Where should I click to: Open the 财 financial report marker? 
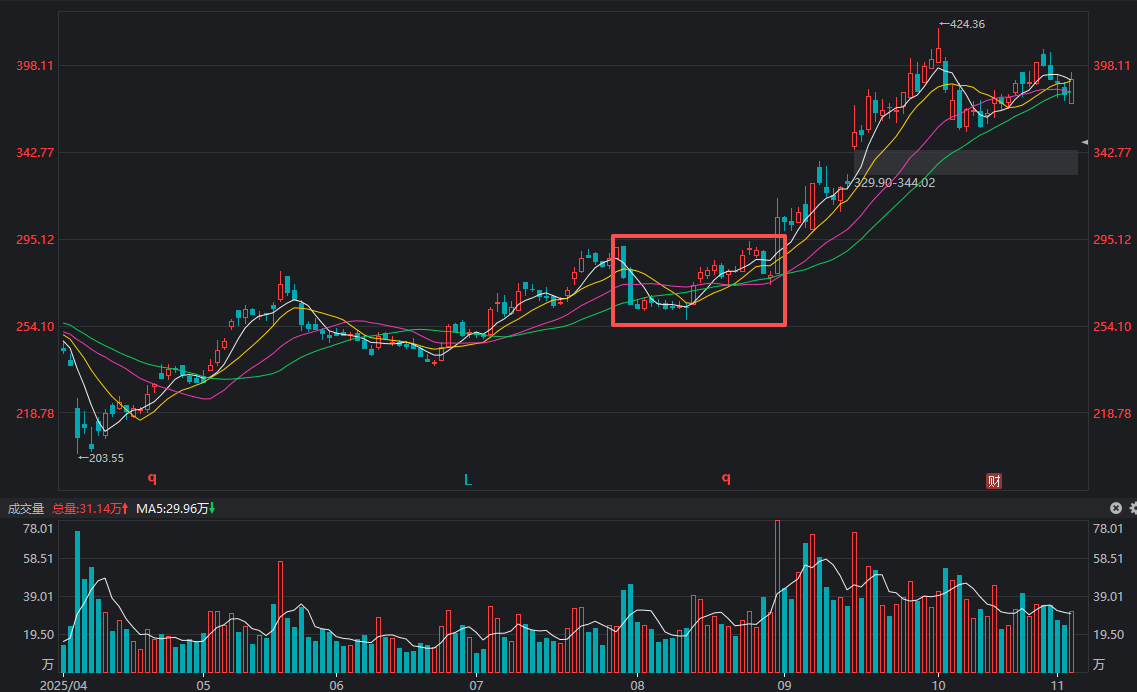click(x=994, y=481)
